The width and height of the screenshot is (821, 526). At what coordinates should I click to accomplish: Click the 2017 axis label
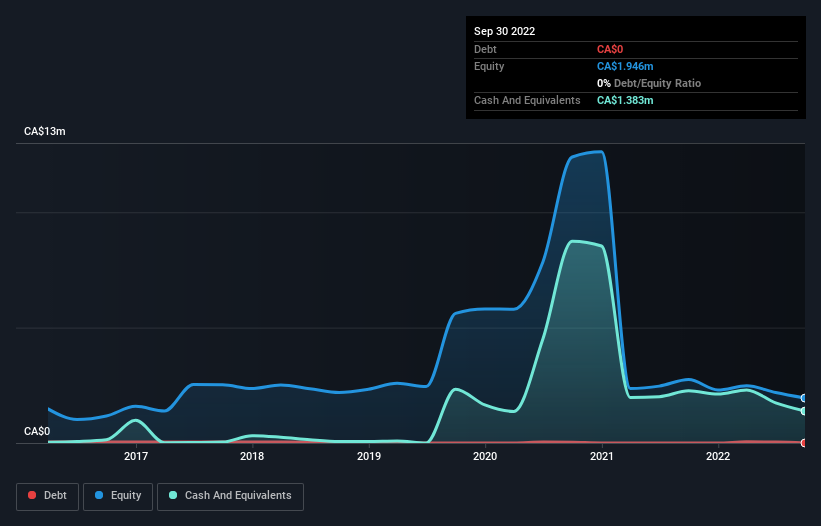pos(136,456)
